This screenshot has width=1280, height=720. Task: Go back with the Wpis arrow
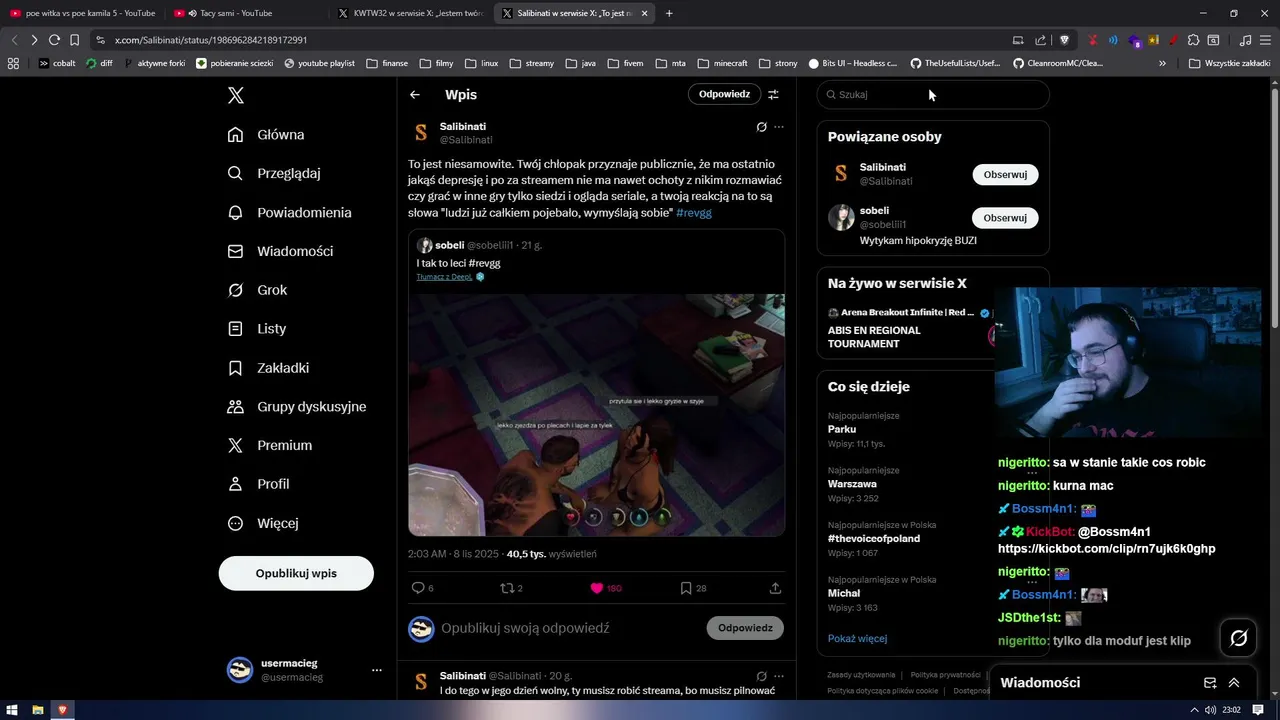(x=414, y=95)
